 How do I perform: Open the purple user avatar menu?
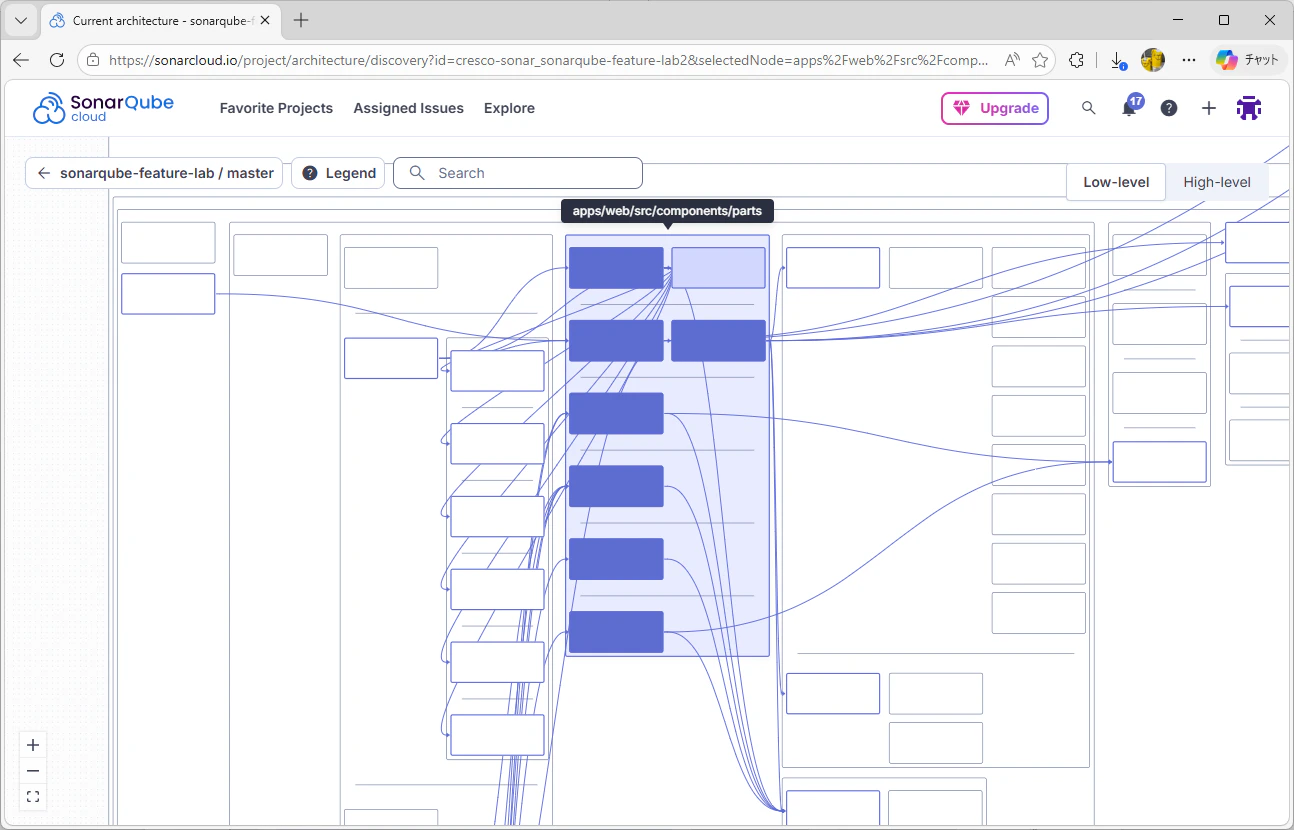[x=1249, y=108]
